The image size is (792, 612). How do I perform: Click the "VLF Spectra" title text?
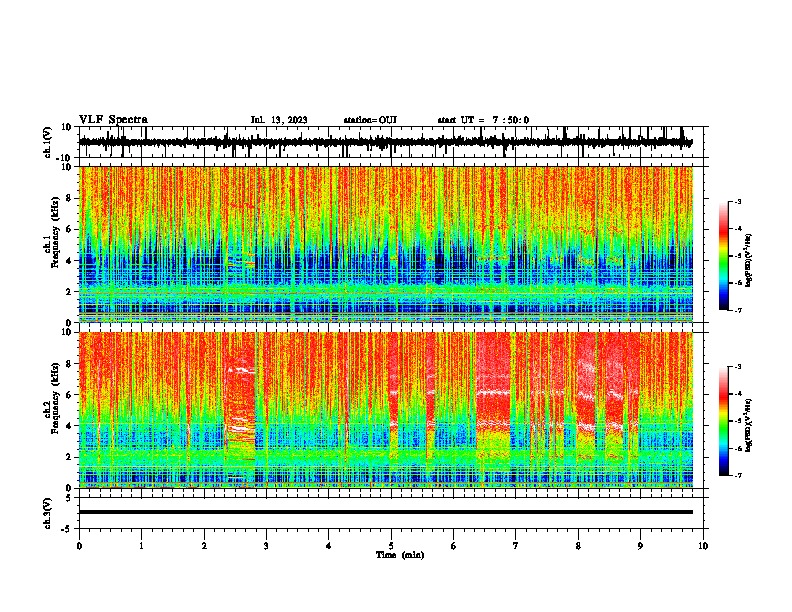click(113, 119)
